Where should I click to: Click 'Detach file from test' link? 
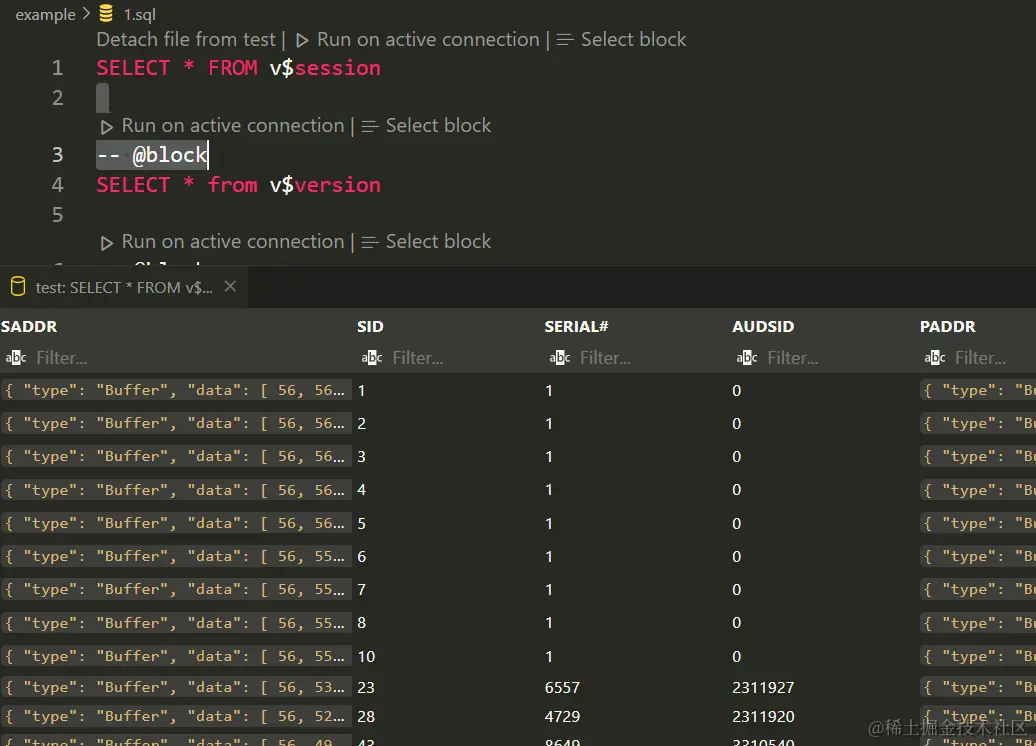point(186,40)
